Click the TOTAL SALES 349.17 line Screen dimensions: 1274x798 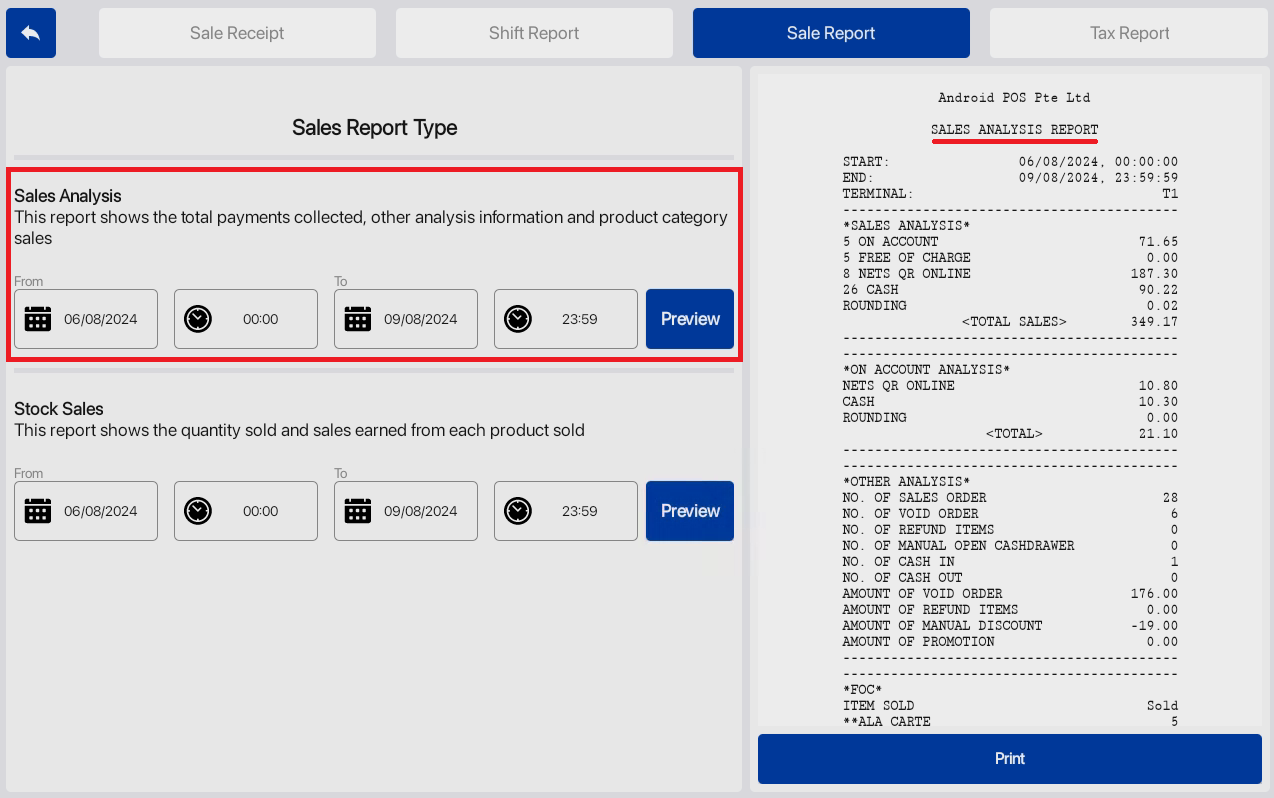tap(1069, 322)
